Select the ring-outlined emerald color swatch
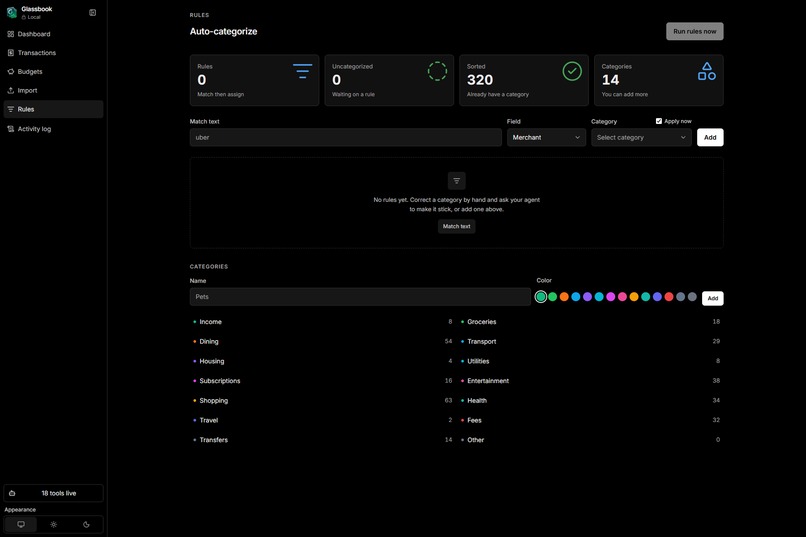The image size is (806, 537). click(x=541, y=297)
